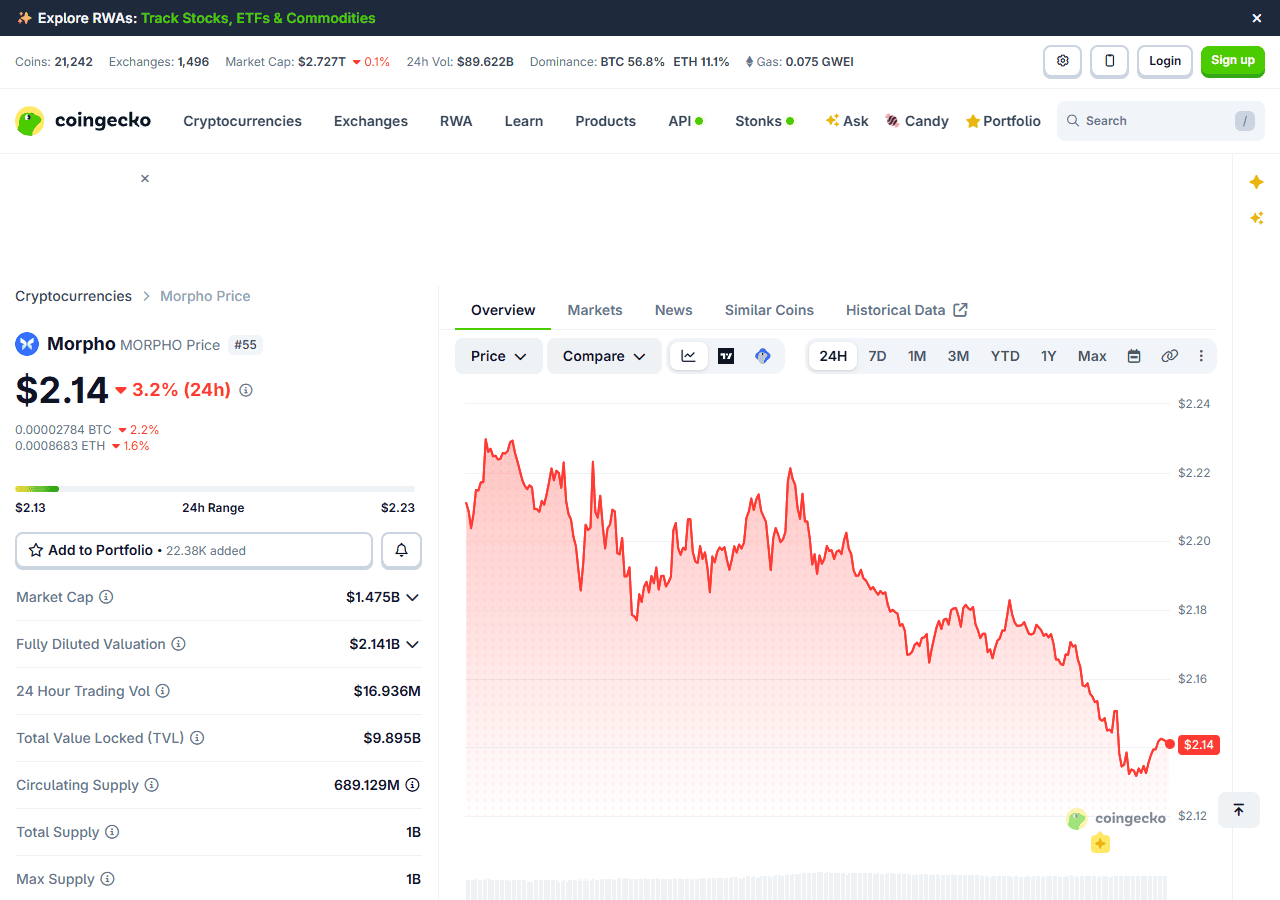Copy chart link via link icon
Viewport: 1280px width, 900px height.
click(x=1169, y=356)
